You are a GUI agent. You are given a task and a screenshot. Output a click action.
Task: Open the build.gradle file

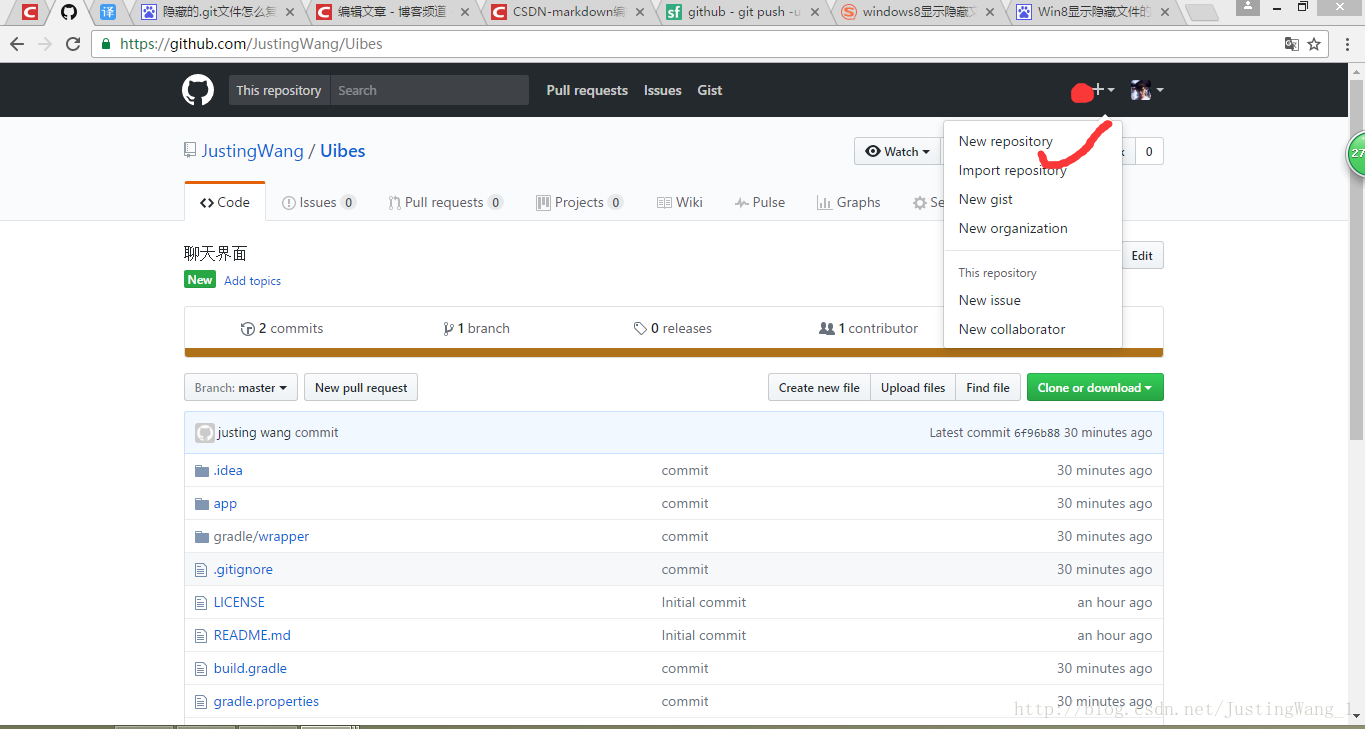250,668
